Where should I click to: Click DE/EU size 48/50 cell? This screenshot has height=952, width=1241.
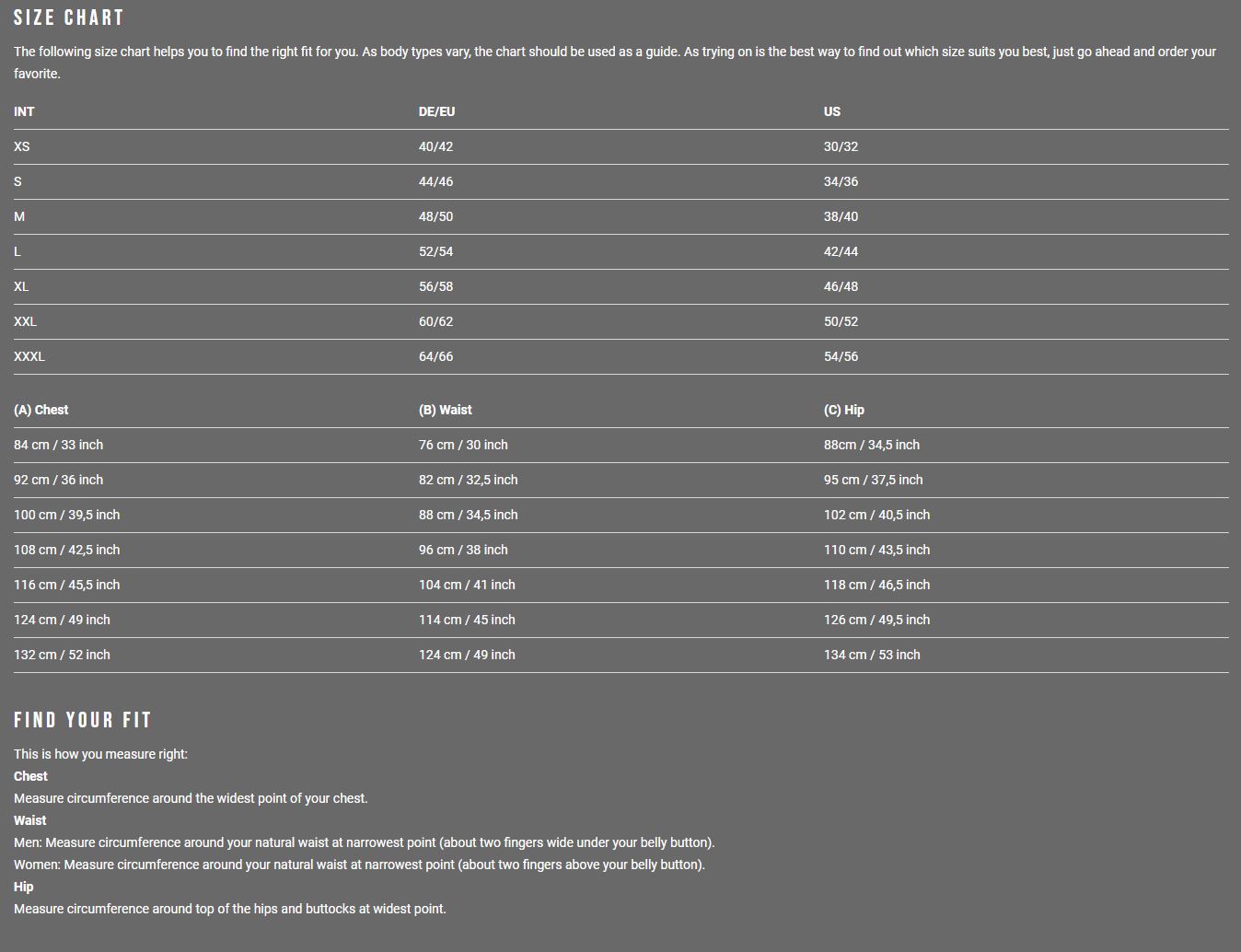pos(435,216)
